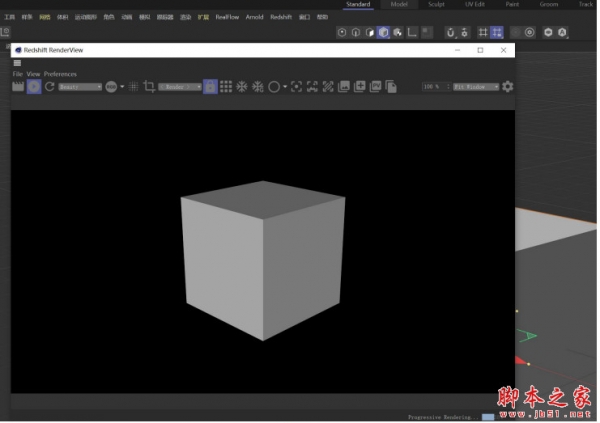The width and height of the screenshot is (600, 423).
Task: Switch to the Sculpt layout tab
Action: click(x=436, y=4)
